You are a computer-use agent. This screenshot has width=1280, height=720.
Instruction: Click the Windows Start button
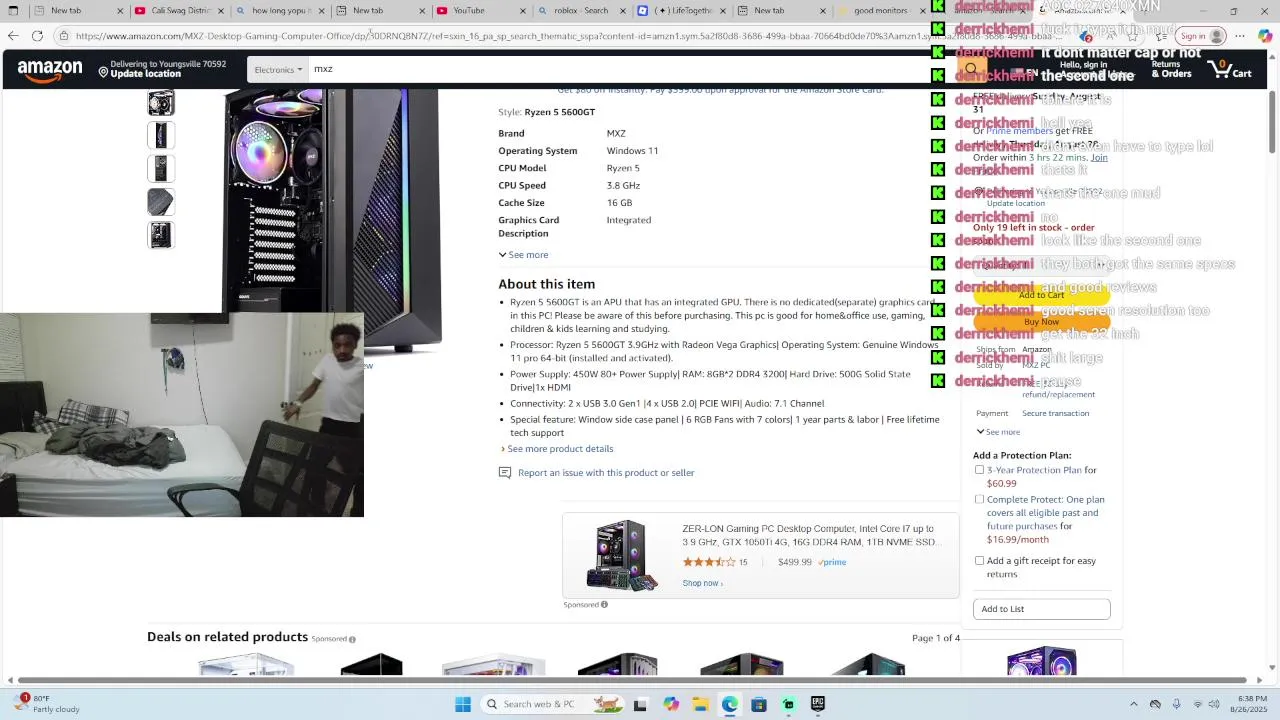[x=463, y=704]
